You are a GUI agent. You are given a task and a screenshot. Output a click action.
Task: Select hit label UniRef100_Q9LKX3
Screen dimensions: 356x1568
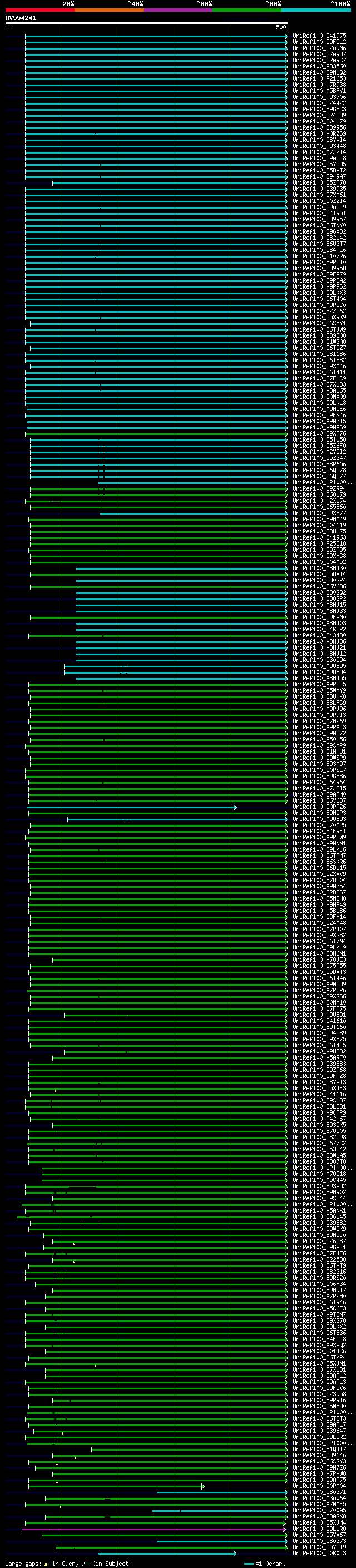[x=319, y=293]
